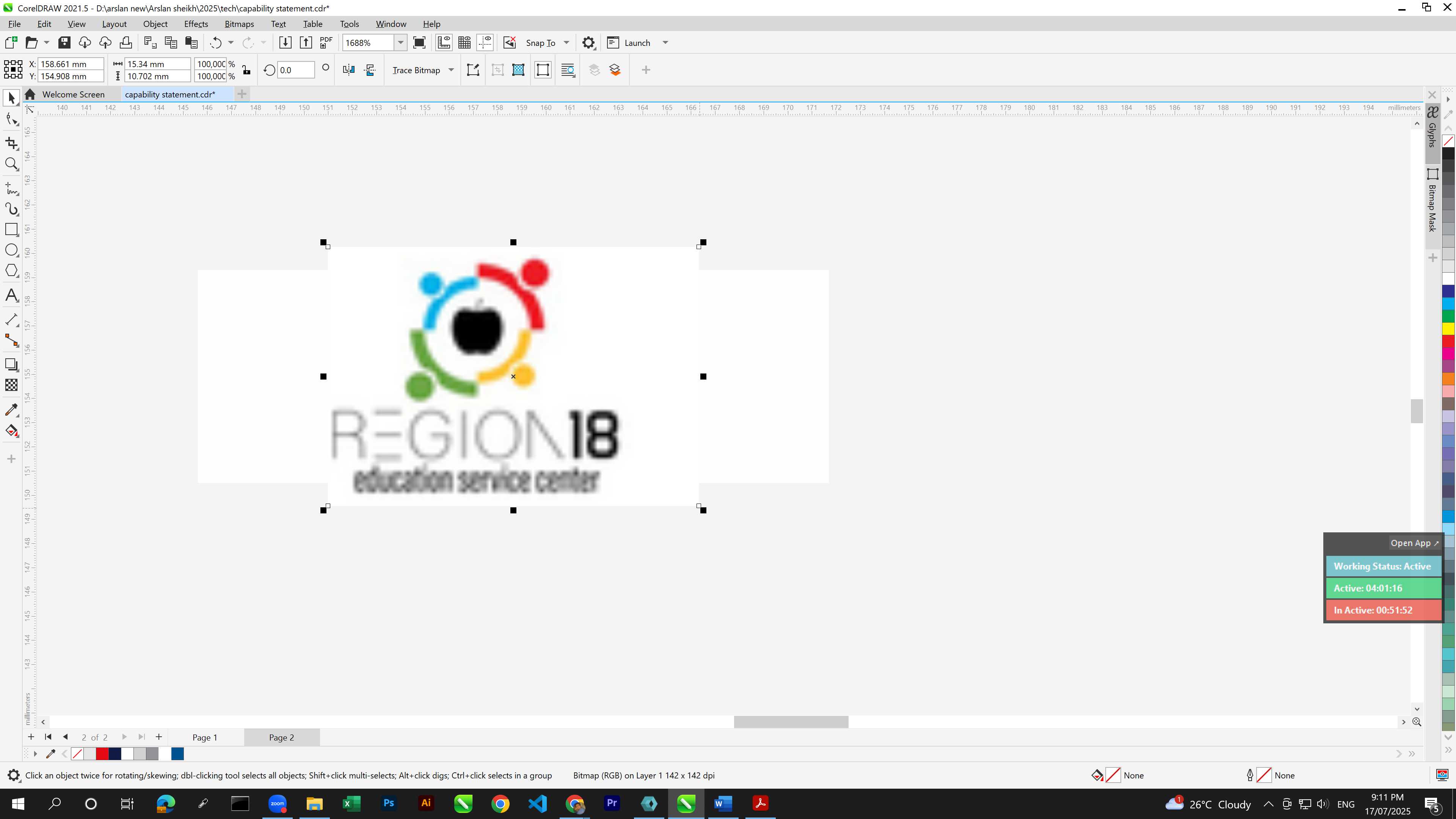This screenshot has width=1456, height=819.
Task: Select the Color Eyedropper tool
Action: 11,410
